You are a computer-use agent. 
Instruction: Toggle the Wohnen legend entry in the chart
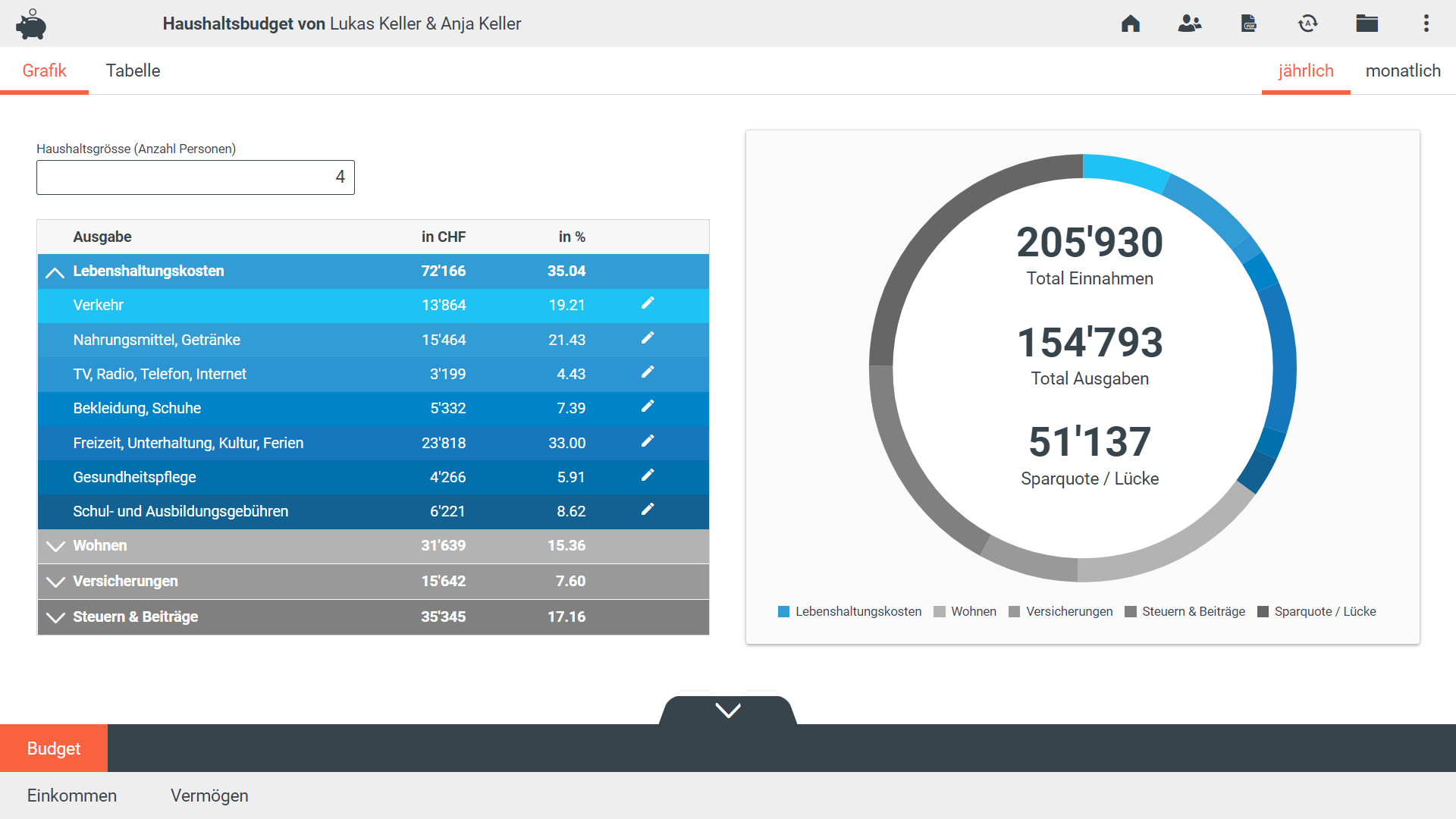pyautogui.click(x=965, y=611)
